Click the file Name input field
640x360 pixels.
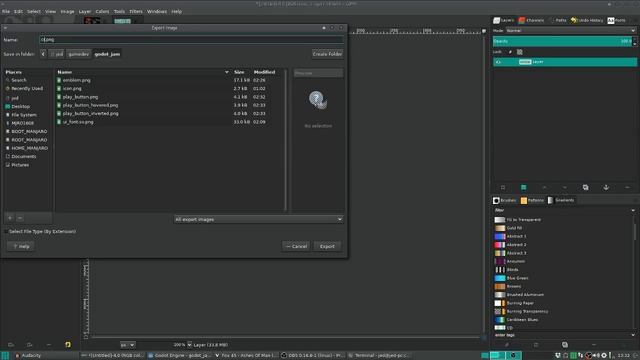(x=191, y=40)
